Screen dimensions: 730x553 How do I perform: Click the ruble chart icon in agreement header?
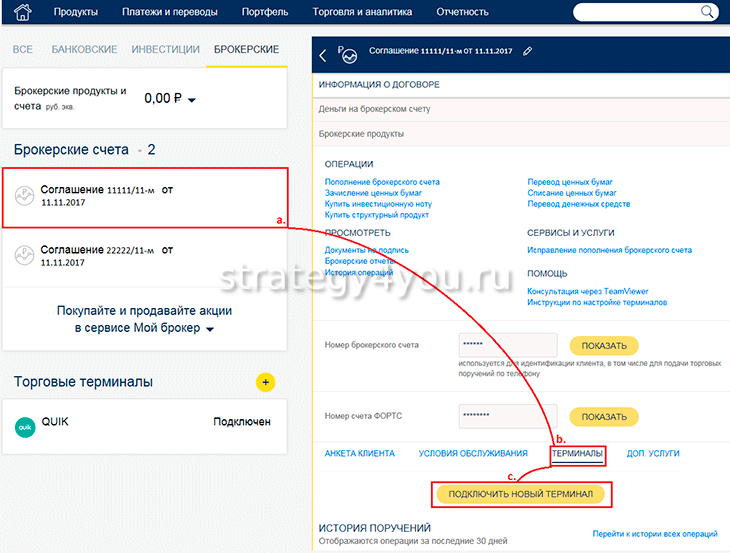[349, 54]
